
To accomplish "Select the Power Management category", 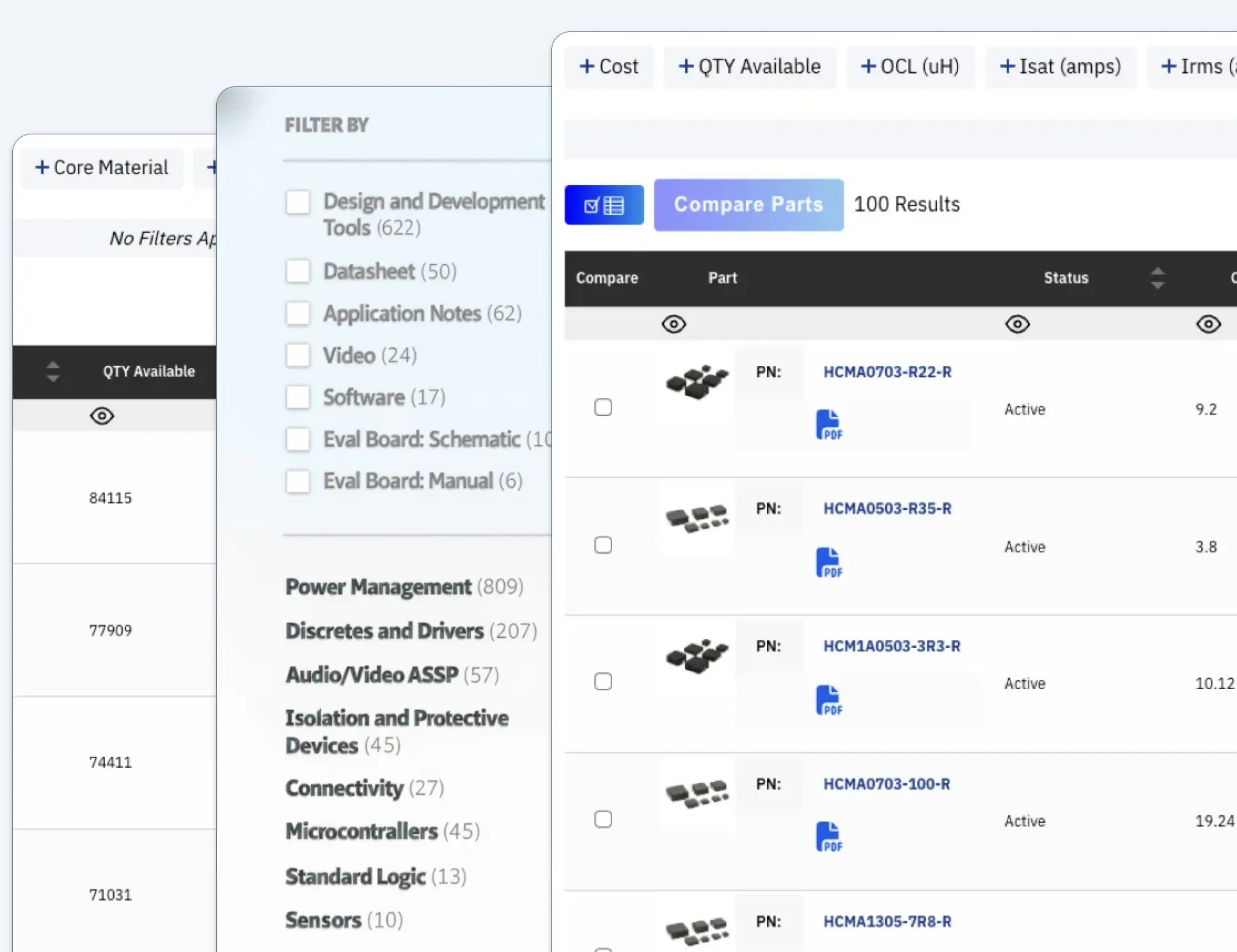I will point(378,587).
